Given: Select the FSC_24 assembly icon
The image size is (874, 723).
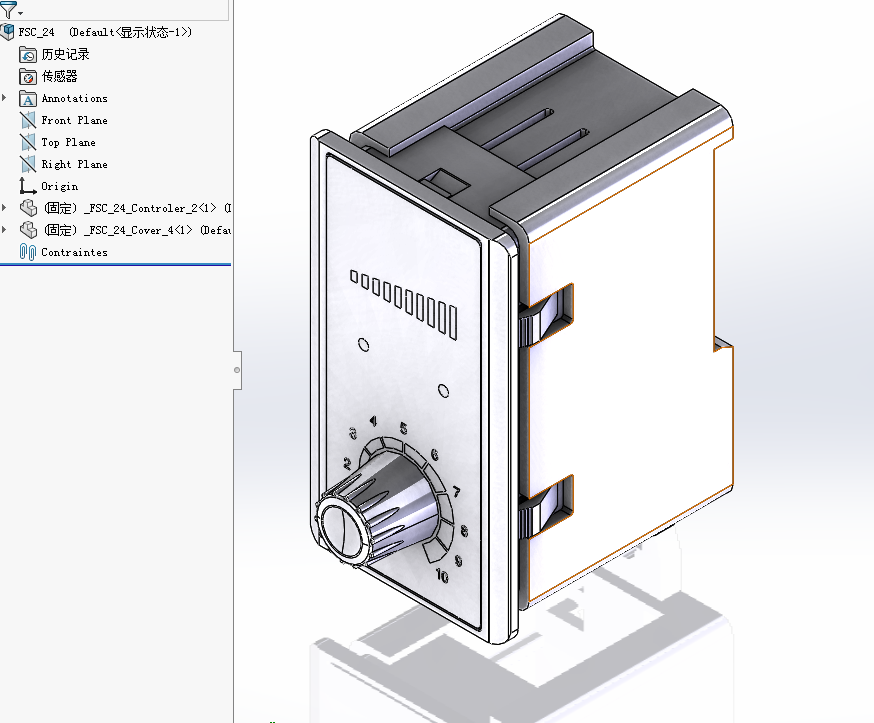Looking at the screenshot, I should [7, 32].
